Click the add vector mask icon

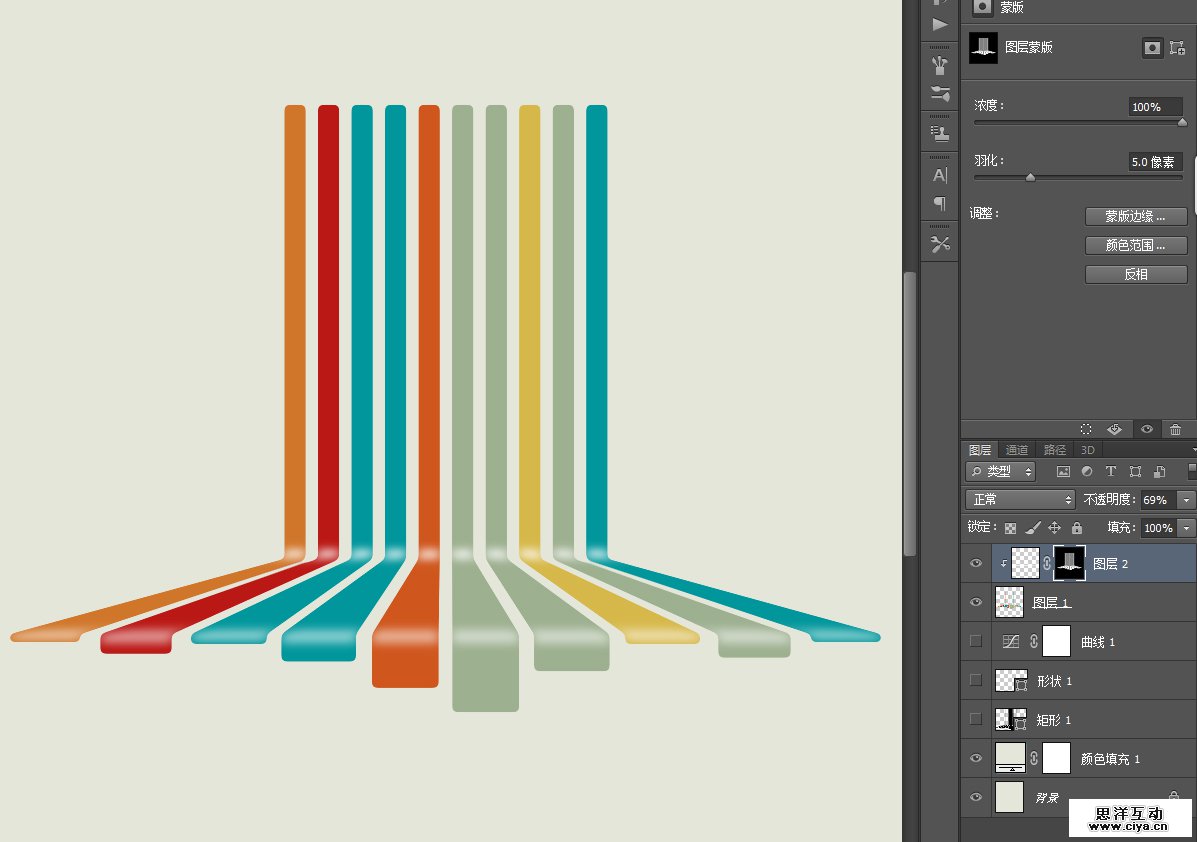(1177, 48)
